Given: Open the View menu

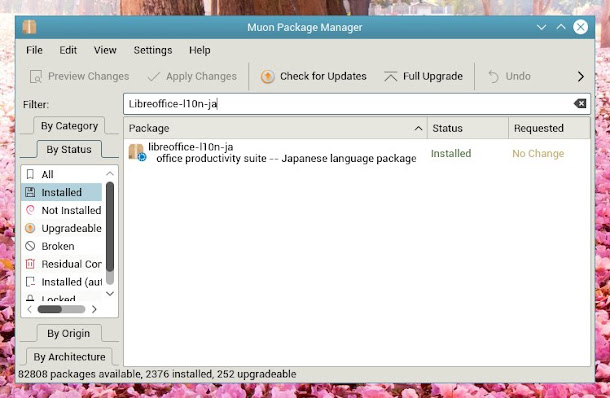Looking at the screenshot, I should (x=105, y=50).
